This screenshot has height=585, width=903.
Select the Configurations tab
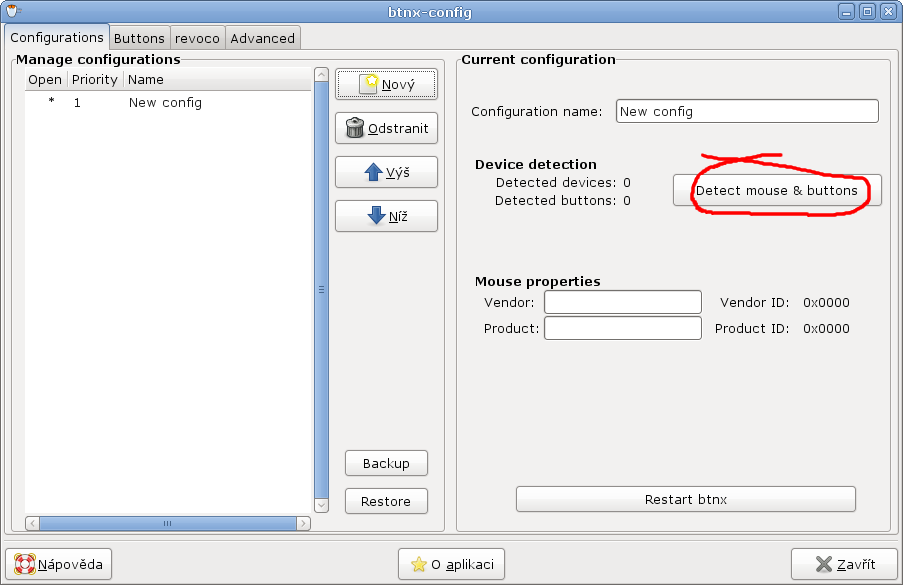pyautogui.click(x=57, y=37)
